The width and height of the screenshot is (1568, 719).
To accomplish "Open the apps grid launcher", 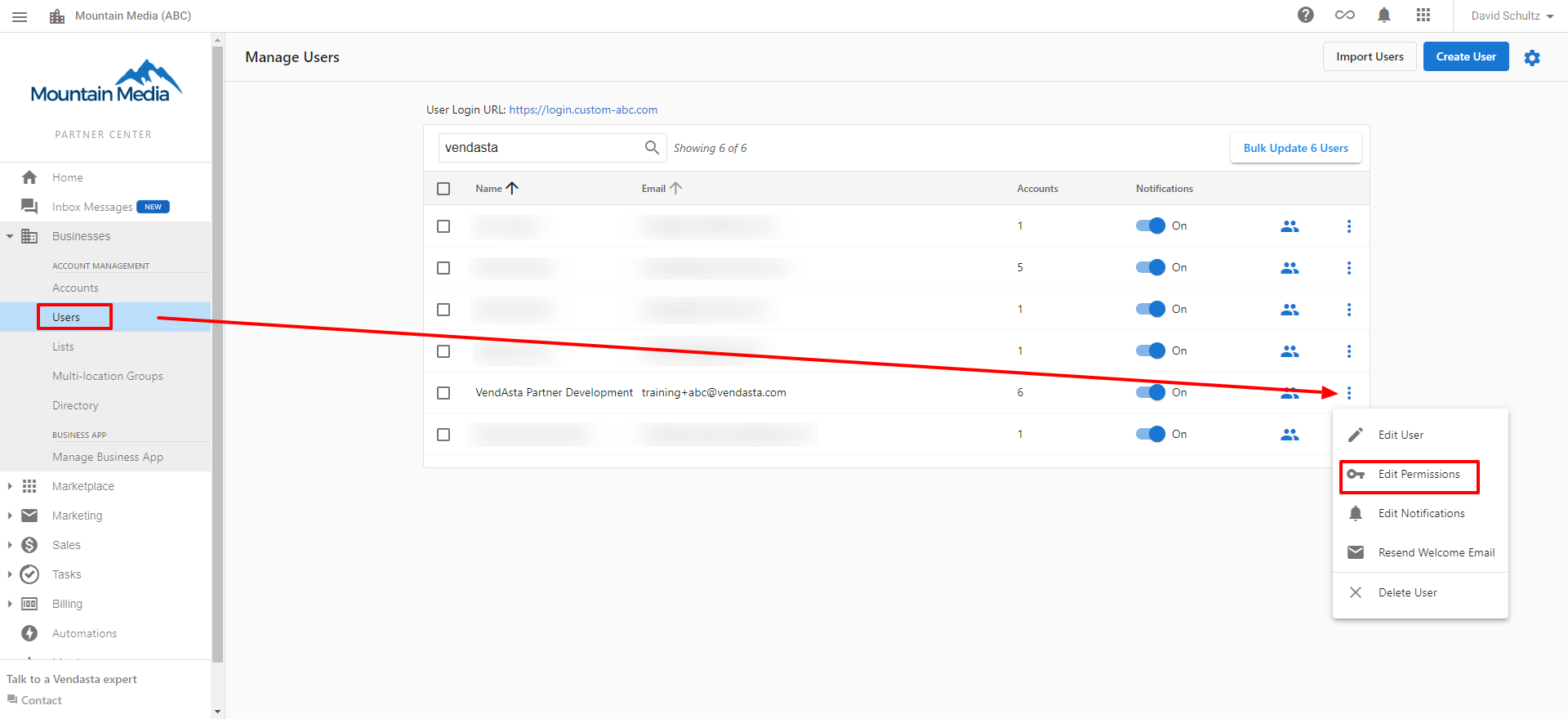I will pyautogui.click(x=1423, y=15).
